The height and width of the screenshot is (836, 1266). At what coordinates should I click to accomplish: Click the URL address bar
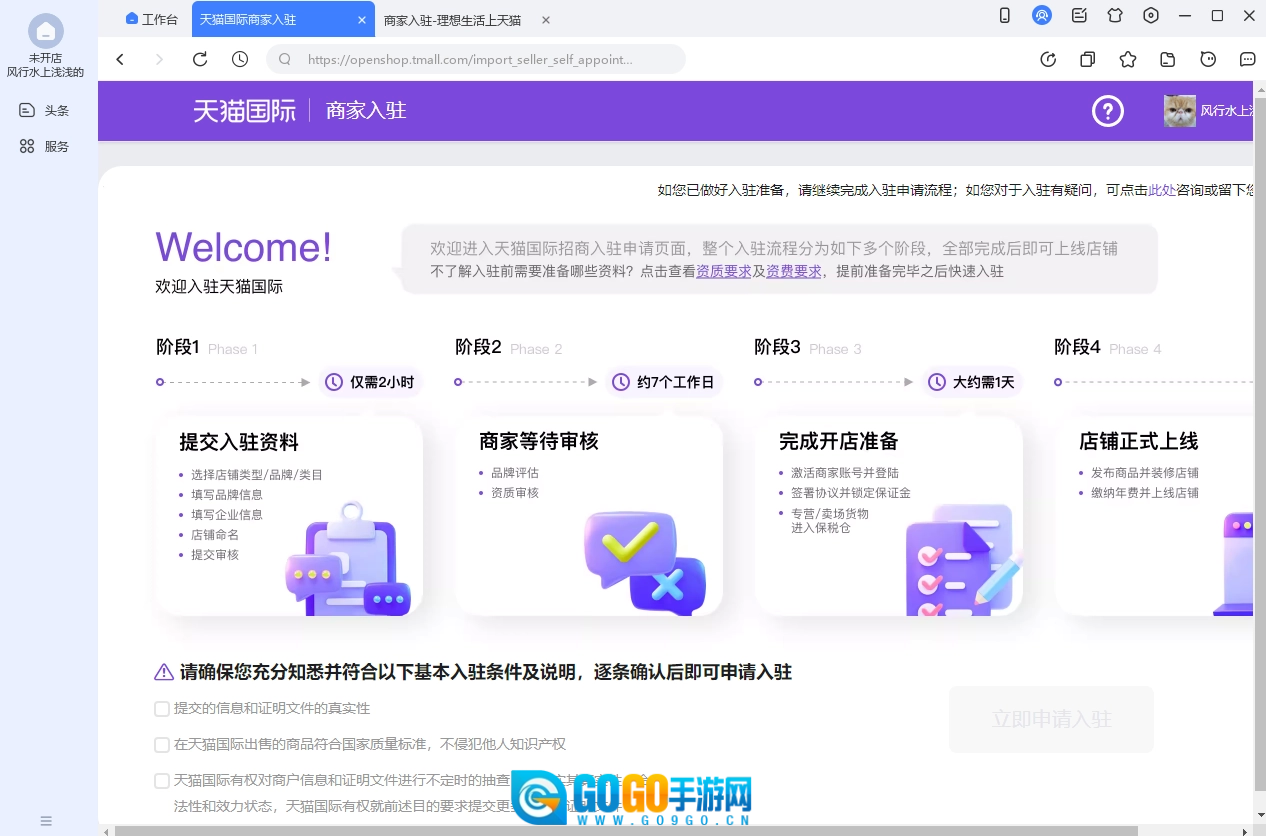[470, 60]
